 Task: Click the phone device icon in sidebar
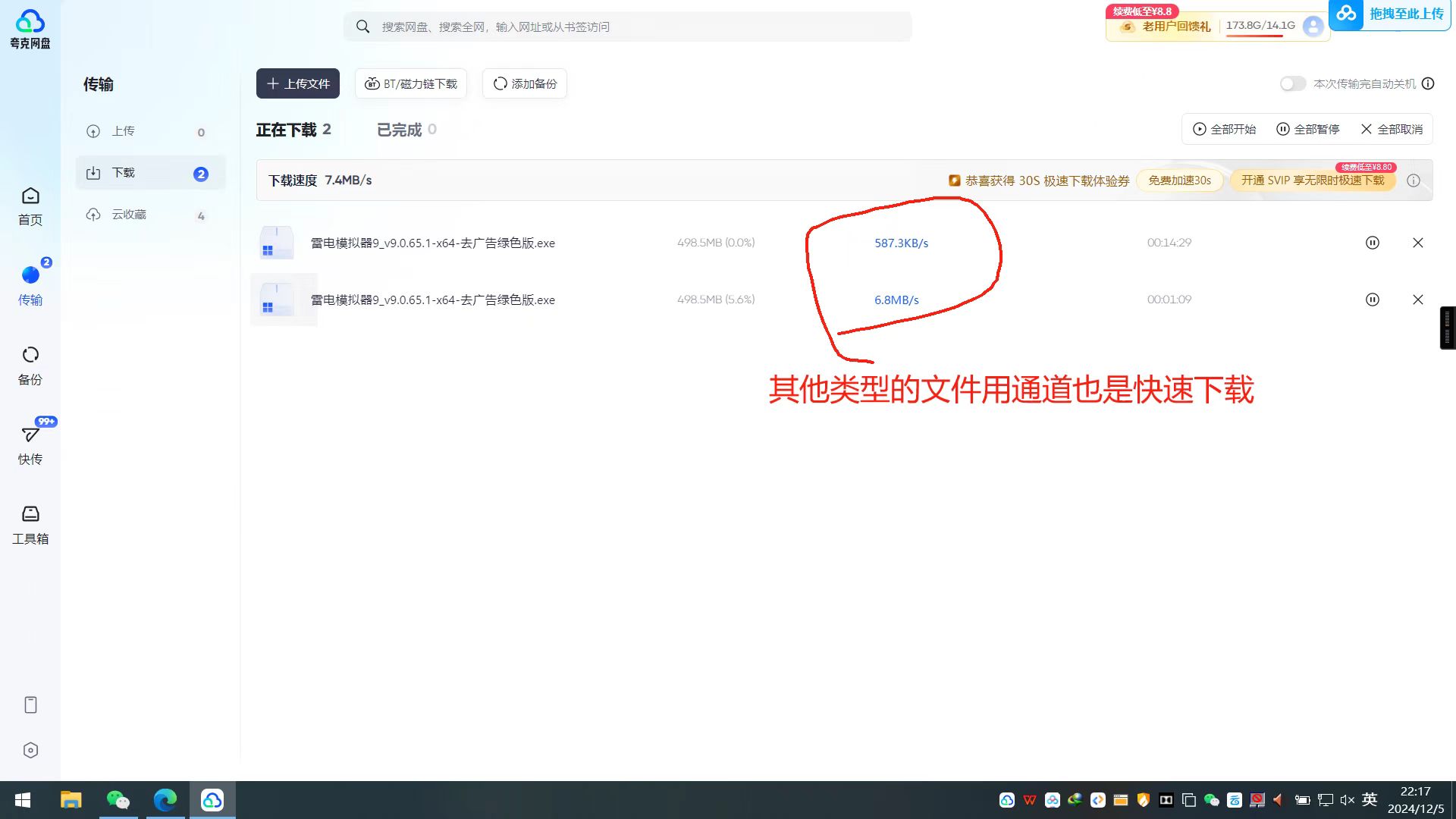[30, 704]
